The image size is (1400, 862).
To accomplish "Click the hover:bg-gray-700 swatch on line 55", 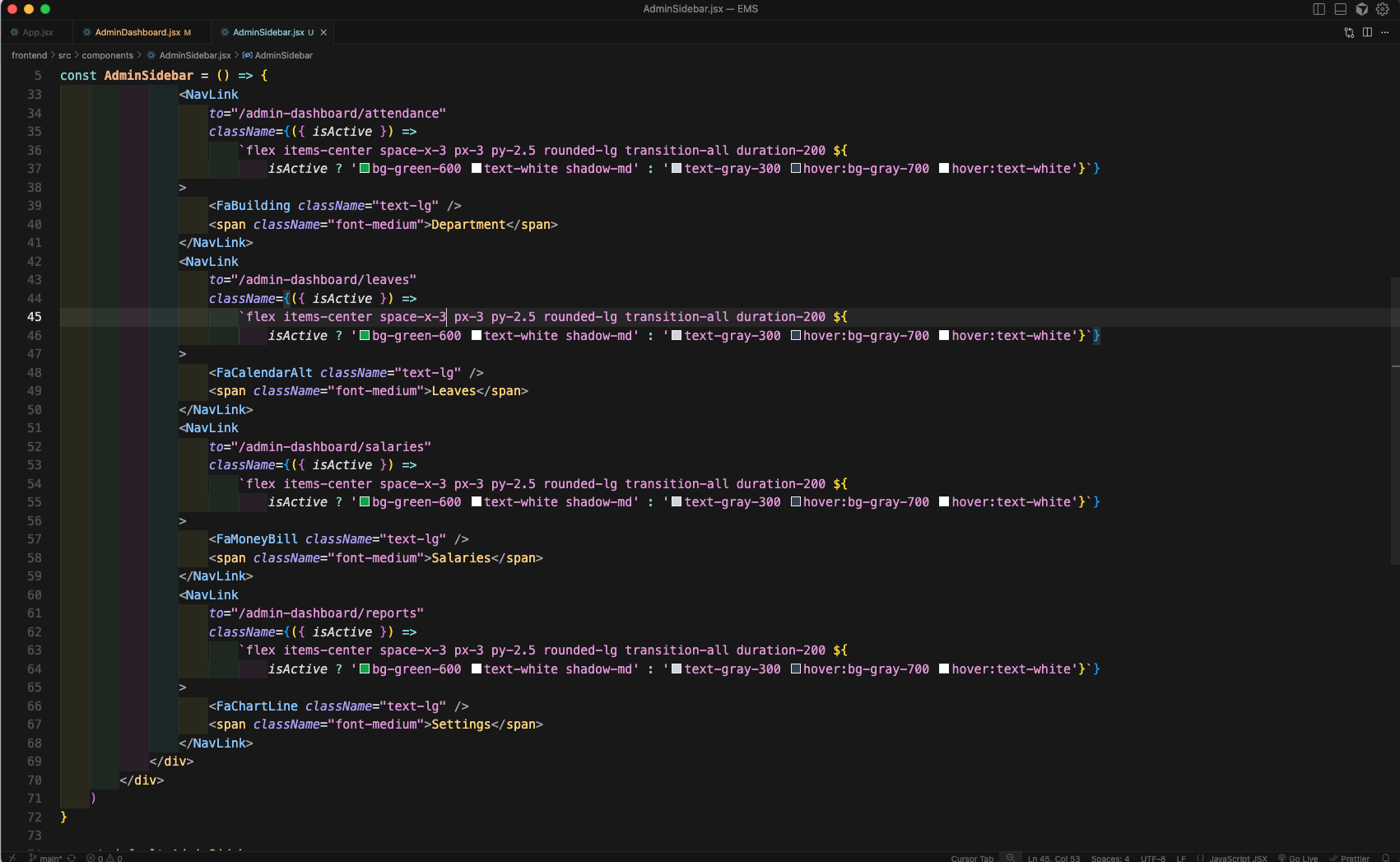I will tap(796, 502).
